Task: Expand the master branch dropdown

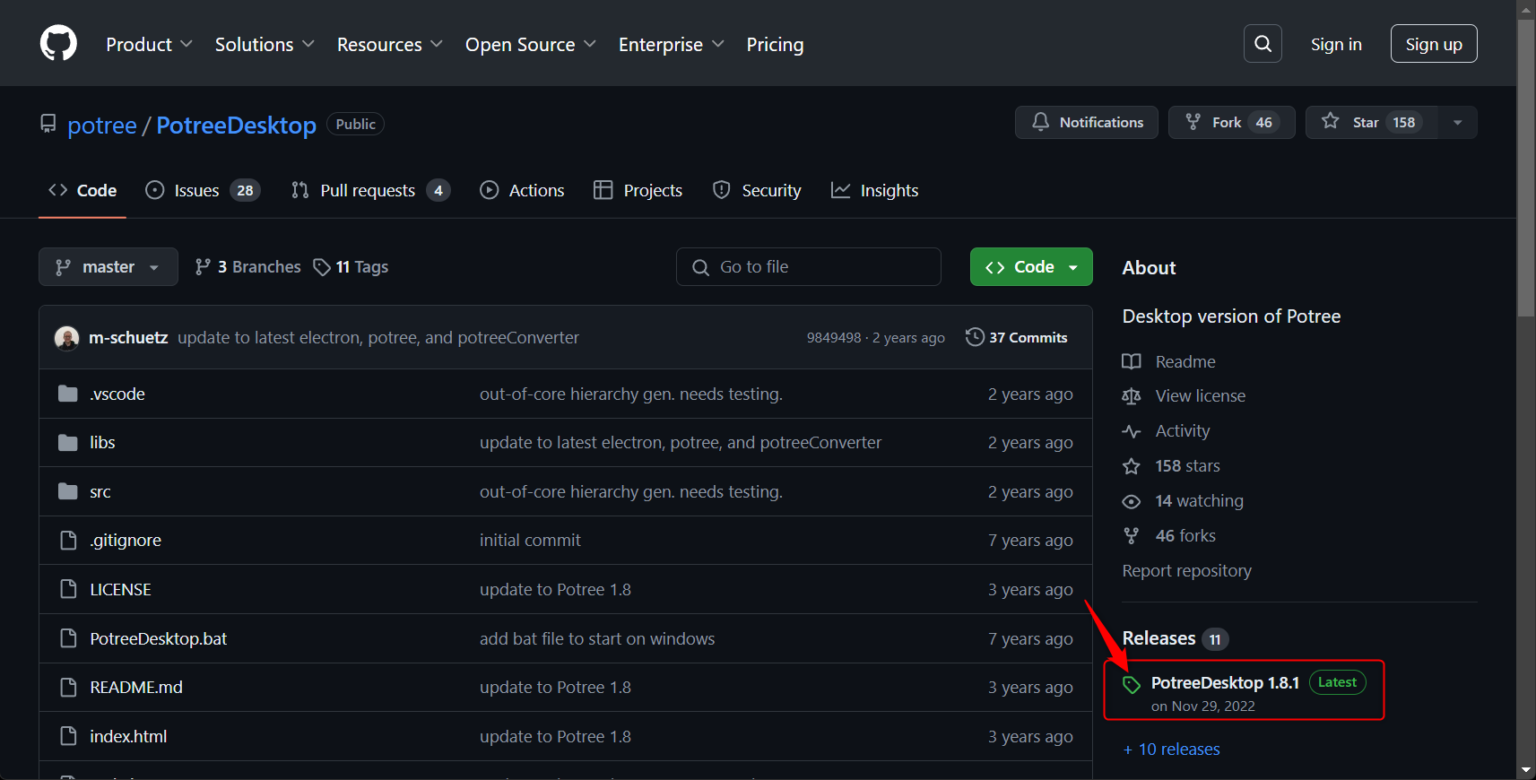Action: coord(108,267)
